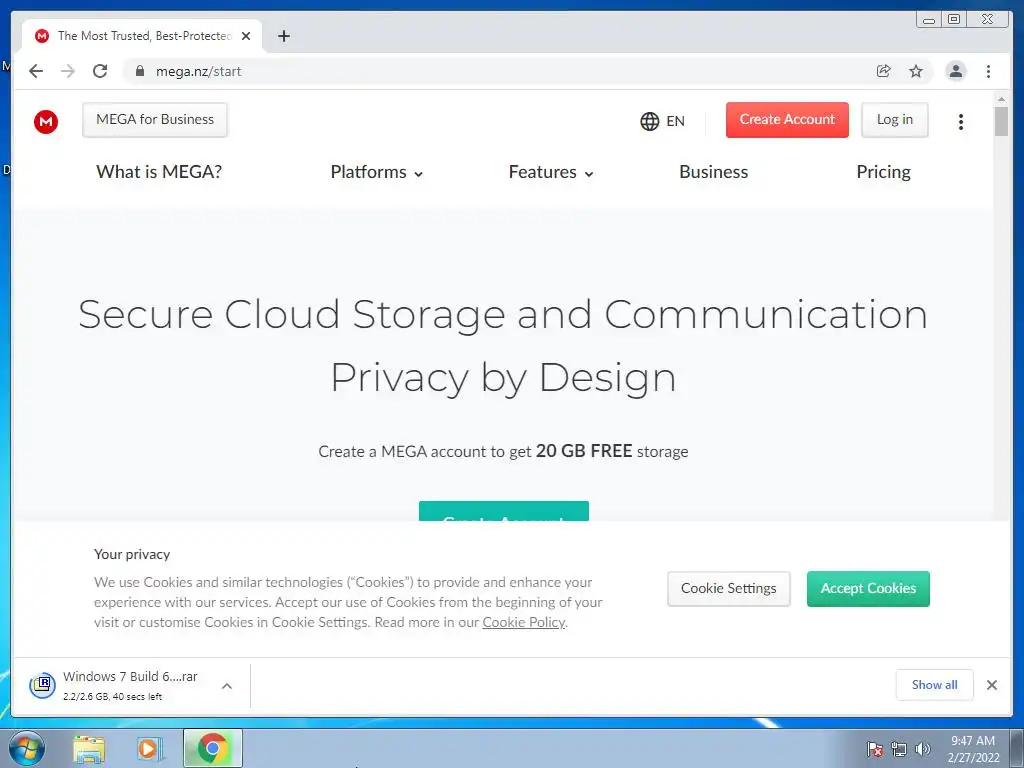
Task: Open a new browser tab
Action: [283, 36]
